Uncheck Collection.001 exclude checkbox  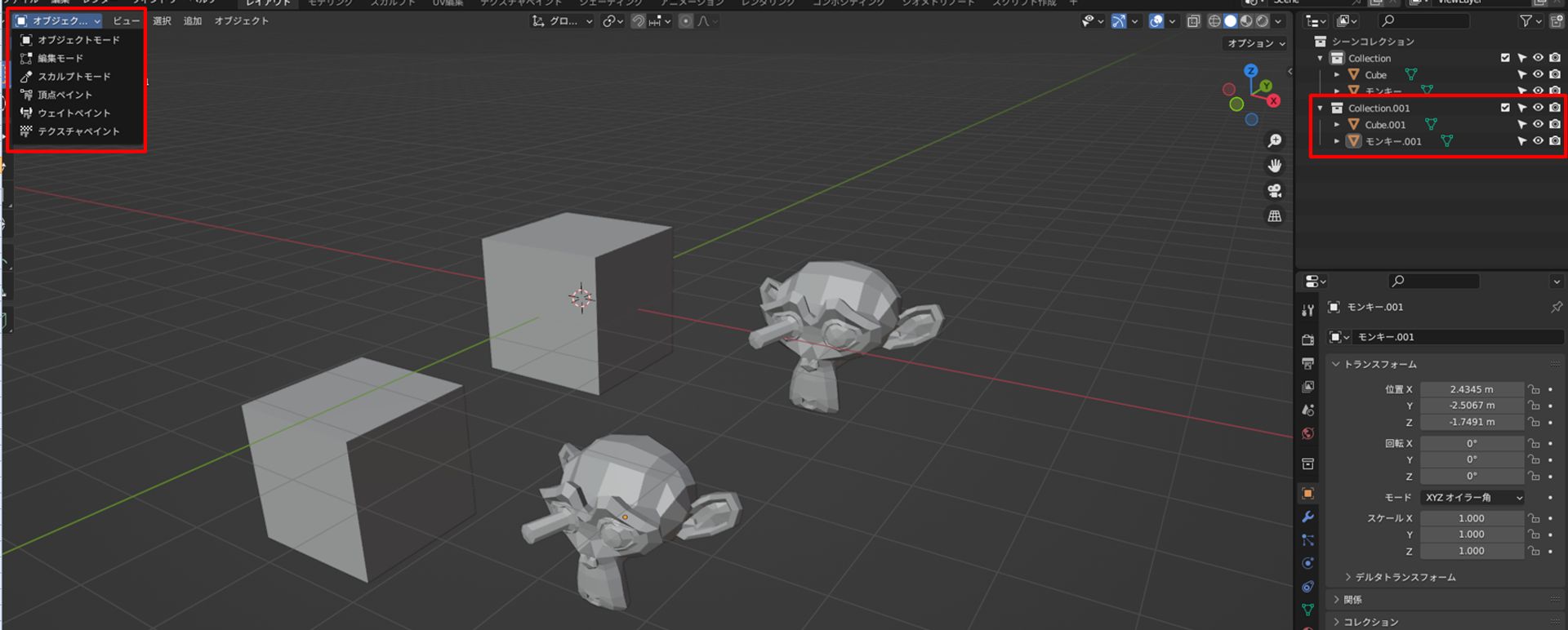tap(1505, 108)
